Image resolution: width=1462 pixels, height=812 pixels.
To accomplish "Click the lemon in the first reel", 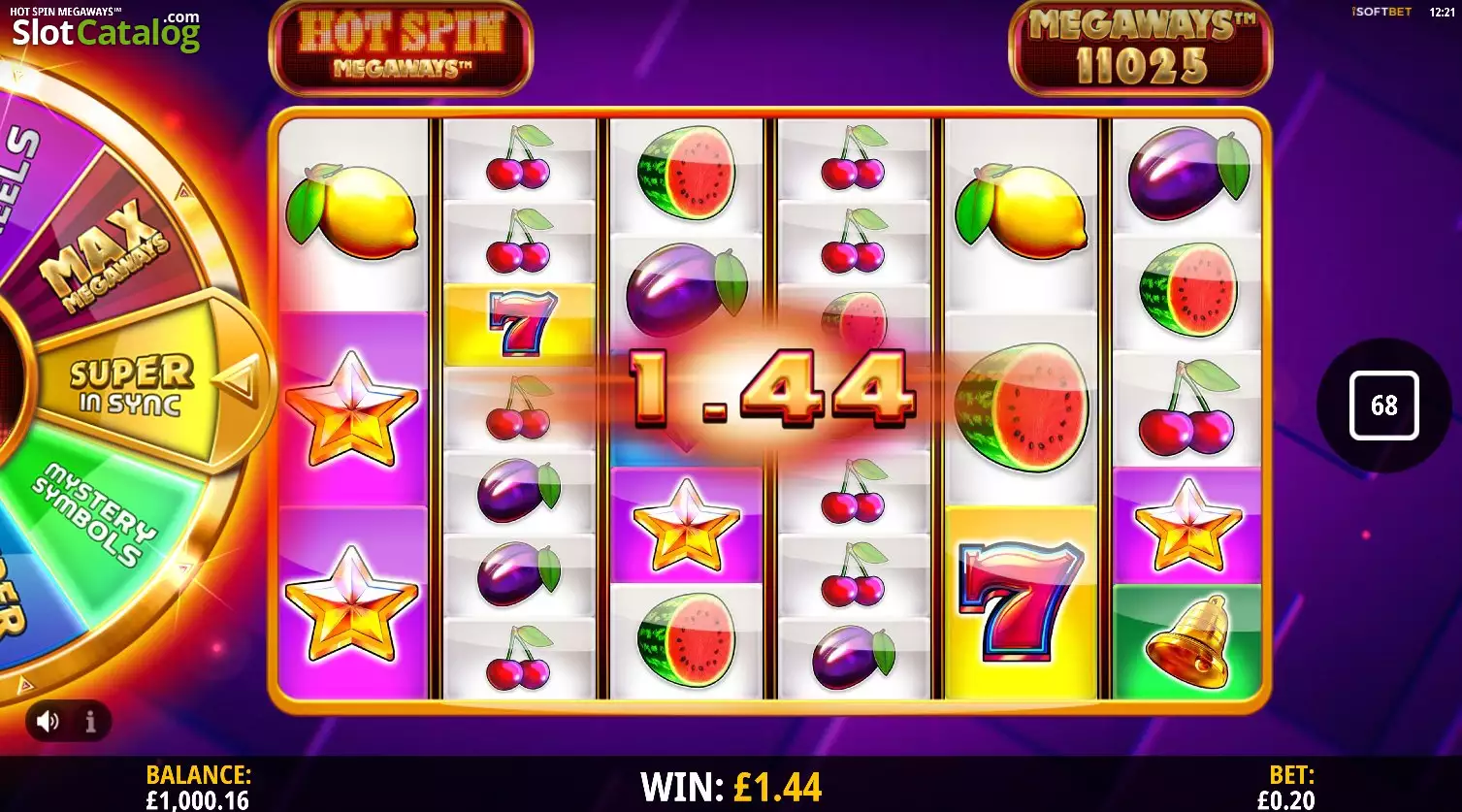I will click(351, 211).
